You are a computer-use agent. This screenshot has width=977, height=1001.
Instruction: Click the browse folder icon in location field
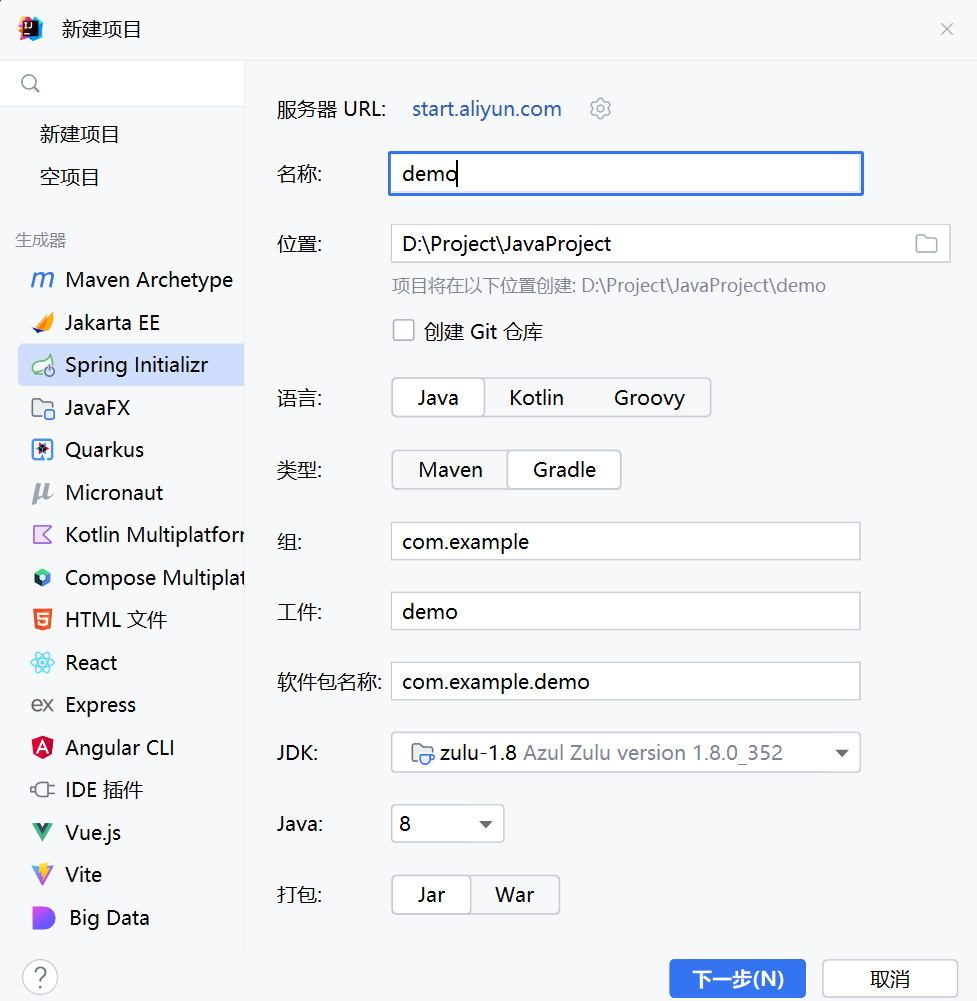(x=926, y=244)
